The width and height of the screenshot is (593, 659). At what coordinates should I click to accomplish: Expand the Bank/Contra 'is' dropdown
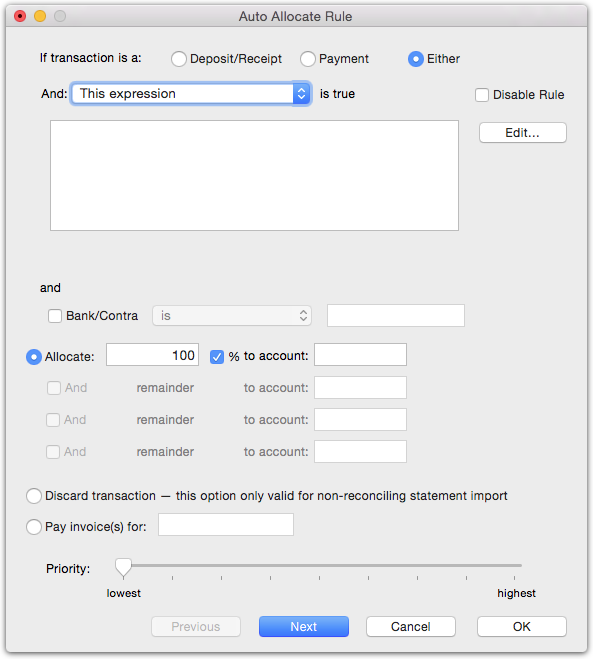tap(232, 316)
